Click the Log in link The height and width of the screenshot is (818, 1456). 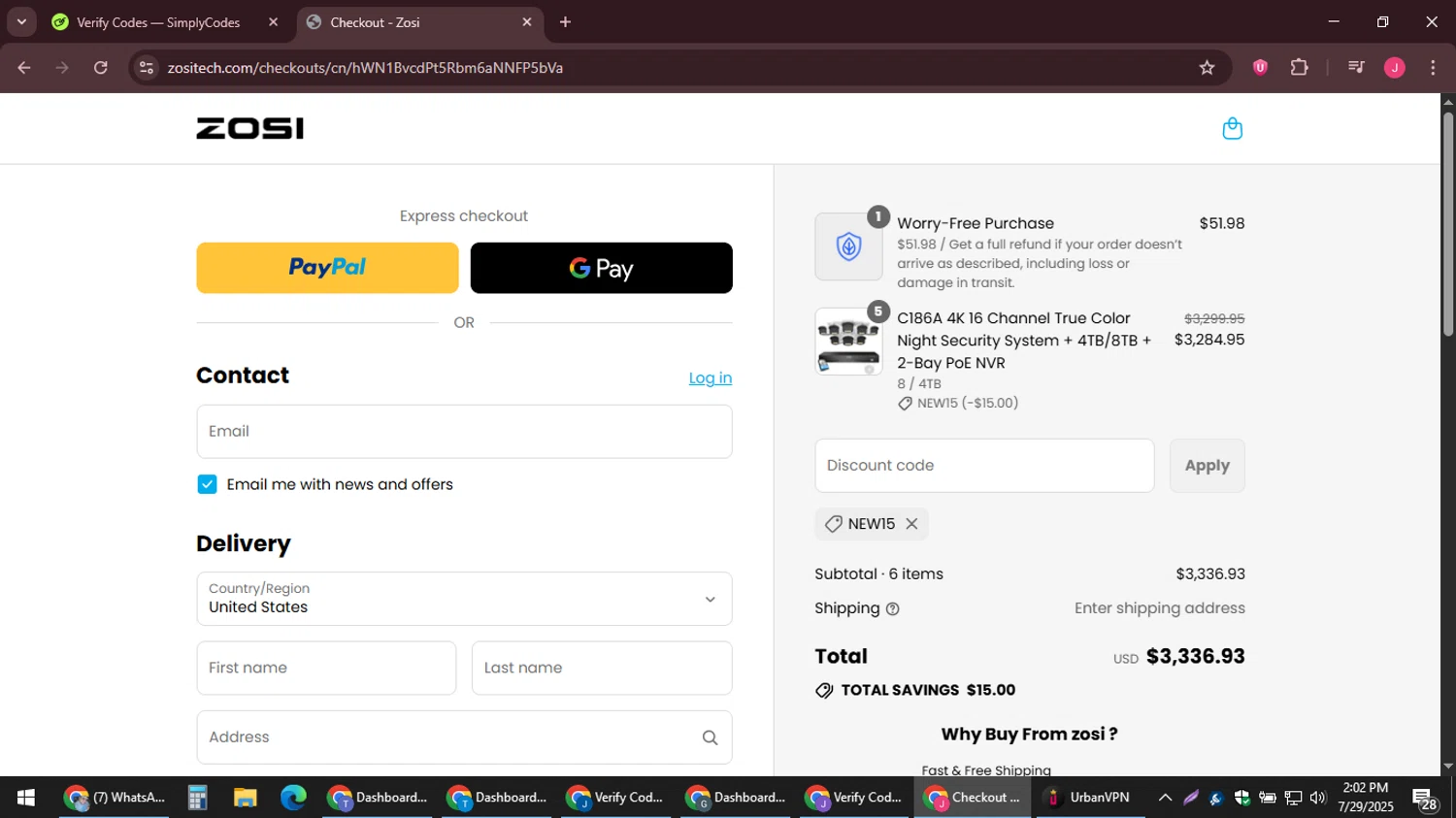[x=711, y=378]
